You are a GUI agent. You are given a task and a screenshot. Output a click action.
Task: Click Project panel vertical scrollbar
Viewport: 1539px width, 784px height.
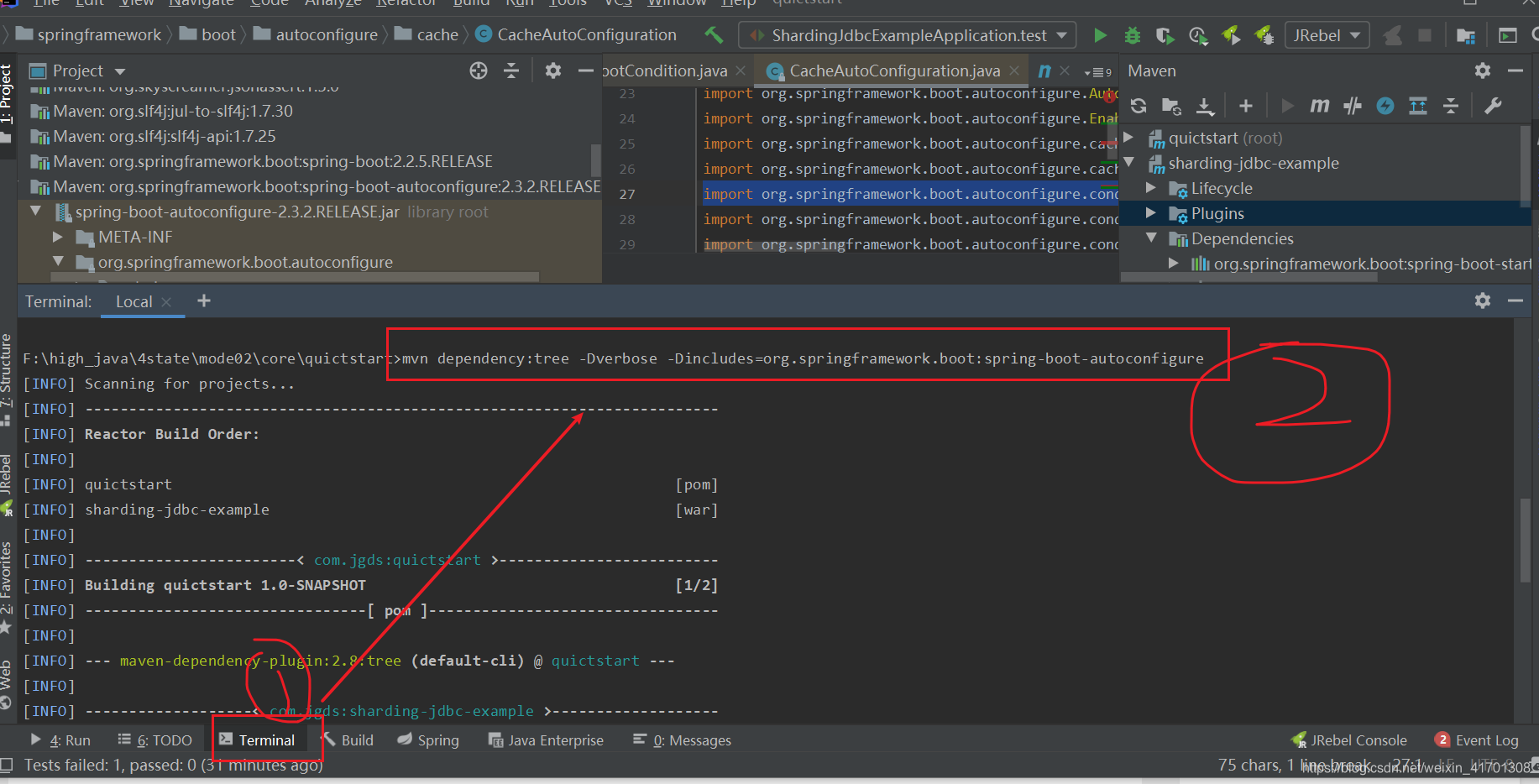click(x=596, y=159)
